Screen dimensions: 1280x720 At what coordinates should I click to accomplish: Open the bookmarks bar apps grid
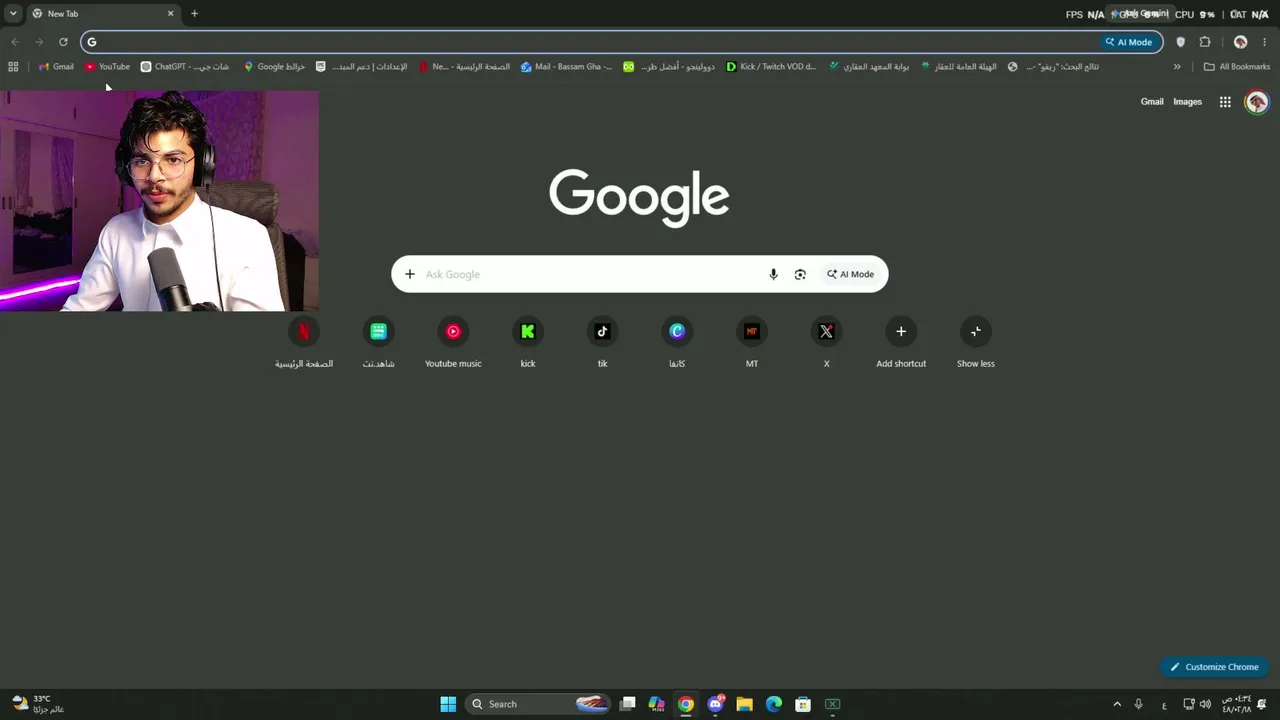[x=13, y=67]
